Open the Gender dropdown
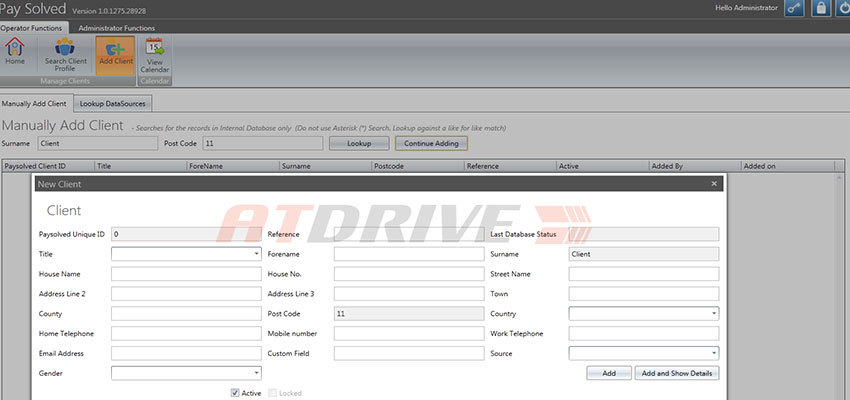 point(186,373)
